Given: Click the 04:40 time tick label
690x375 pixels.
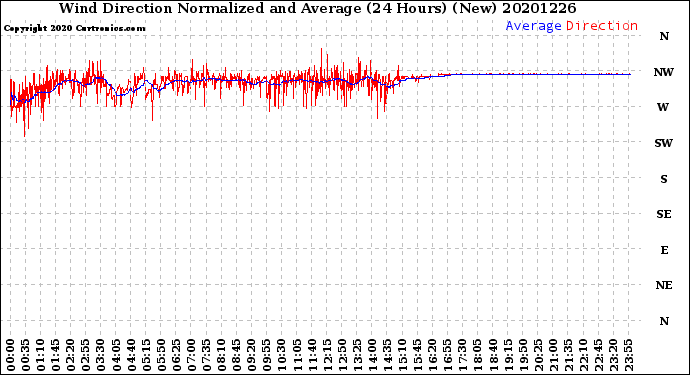Looking at the screenshot, I should [131, 355].
